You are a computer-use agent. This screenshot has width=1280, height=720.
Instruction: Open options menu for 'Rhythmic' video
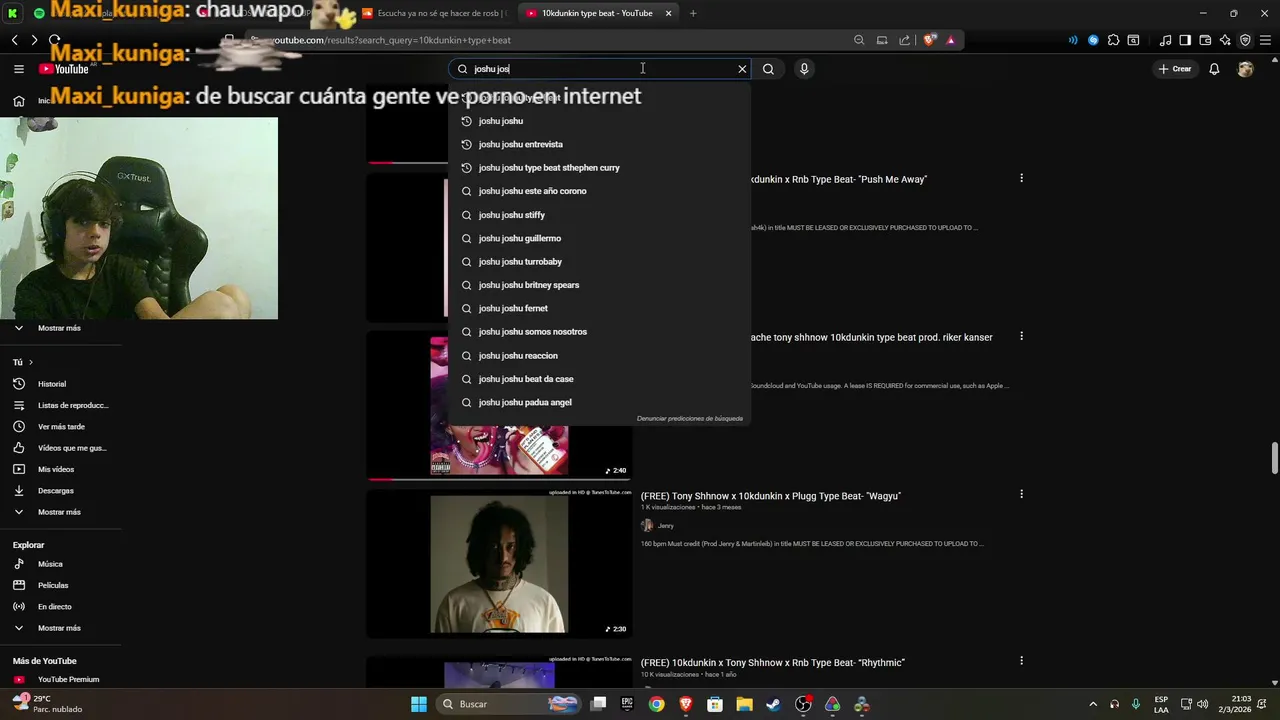click(1021, 661)
